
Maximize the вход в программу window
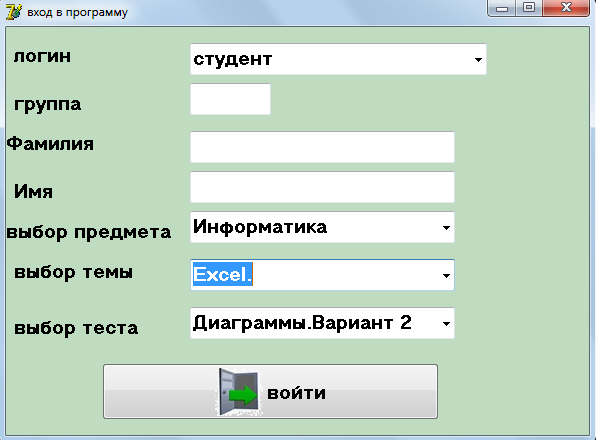coord(529,8)
